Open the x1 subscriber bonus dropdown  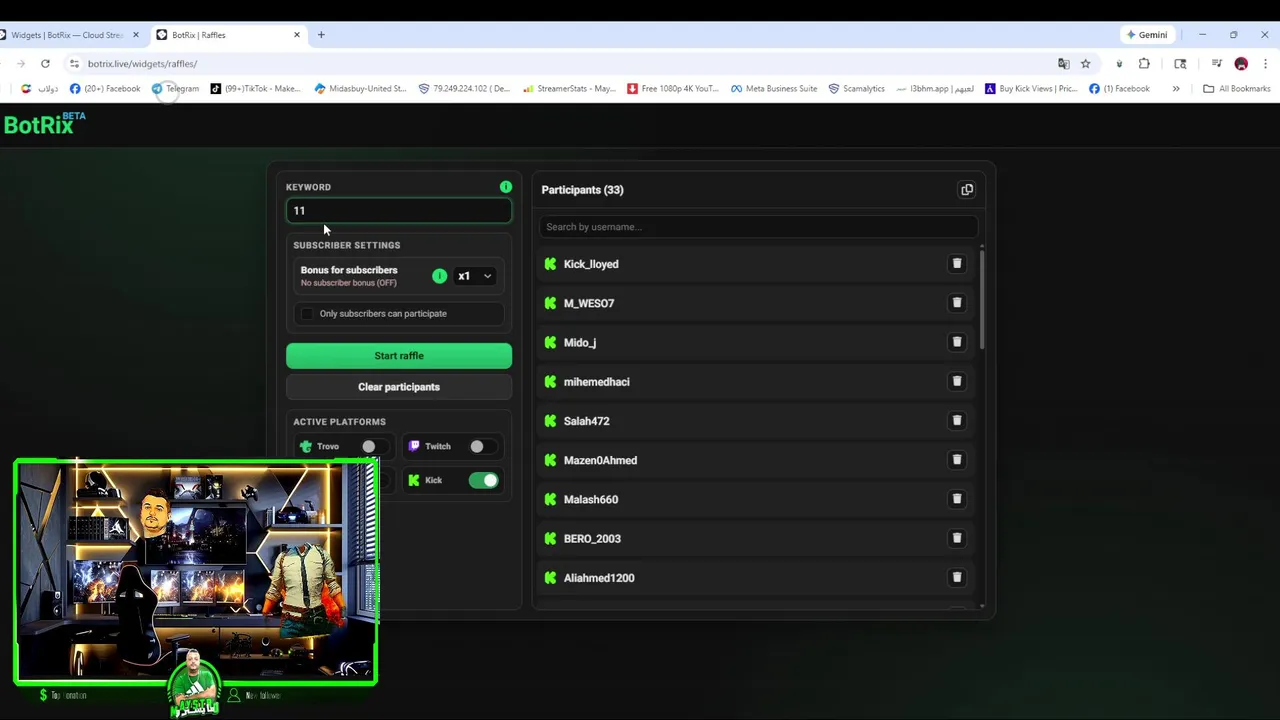tap(475, 276)
